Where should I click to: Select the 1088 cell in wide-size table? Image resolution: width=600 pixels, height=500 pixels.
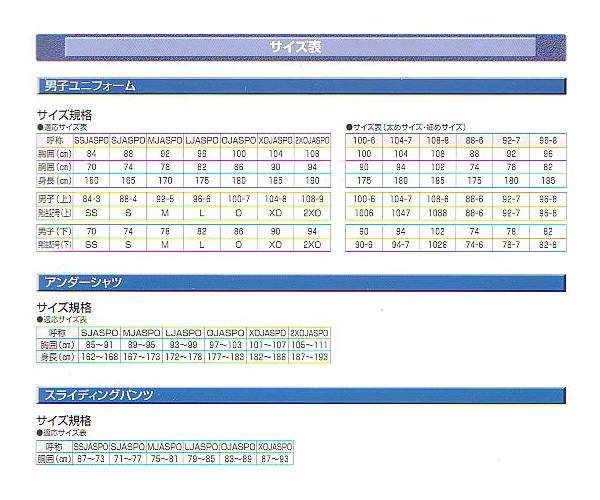[437, 213]
